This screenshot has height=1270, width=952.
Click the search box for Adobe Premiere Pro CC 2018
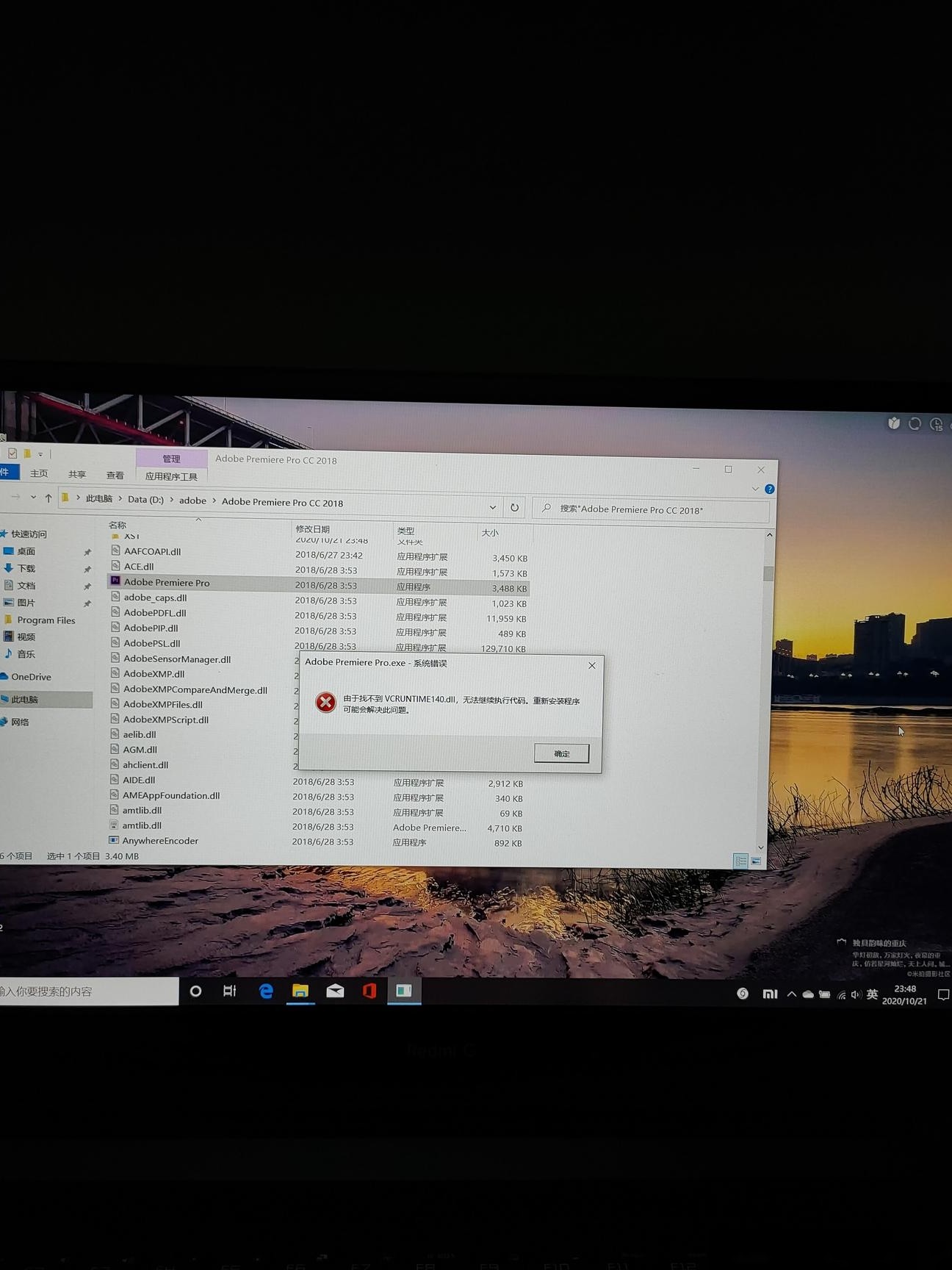(651, 509)
